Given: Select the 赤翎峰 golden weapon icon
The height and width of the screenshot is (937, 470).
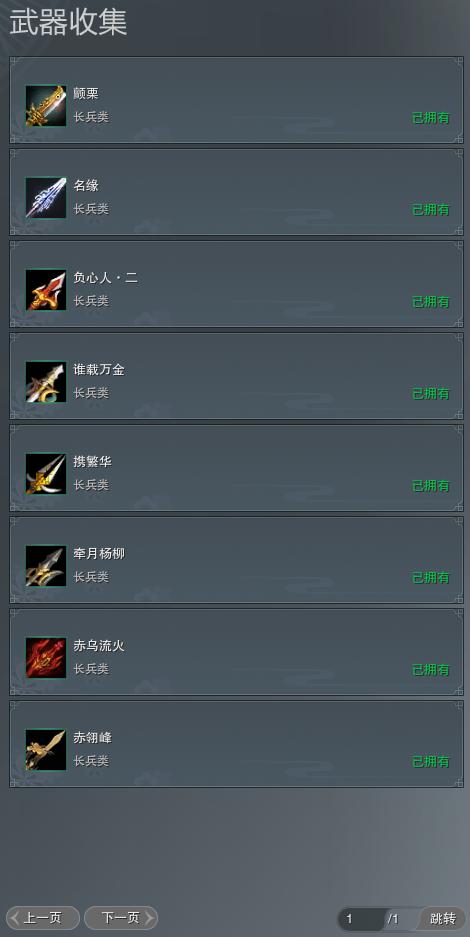Looking at the screenshot, I should coord(46,750).
